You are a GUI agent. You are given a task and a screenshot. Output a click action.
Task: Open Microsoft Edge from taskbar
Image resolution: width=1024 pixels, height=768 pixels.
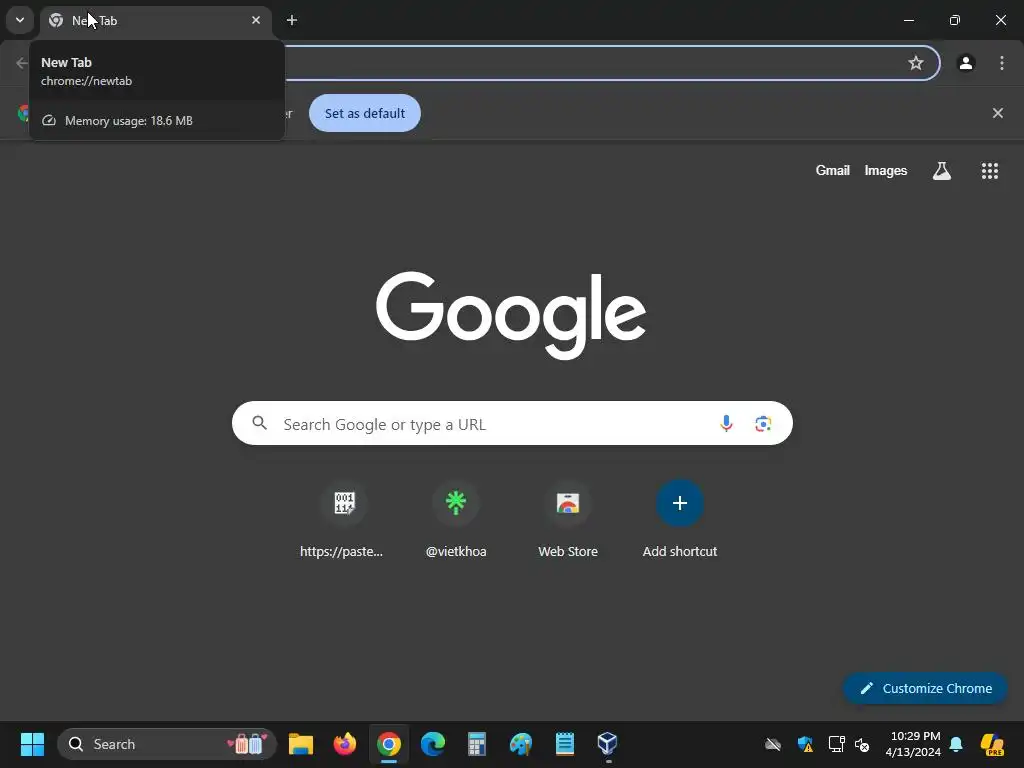[x=432, y=744]
